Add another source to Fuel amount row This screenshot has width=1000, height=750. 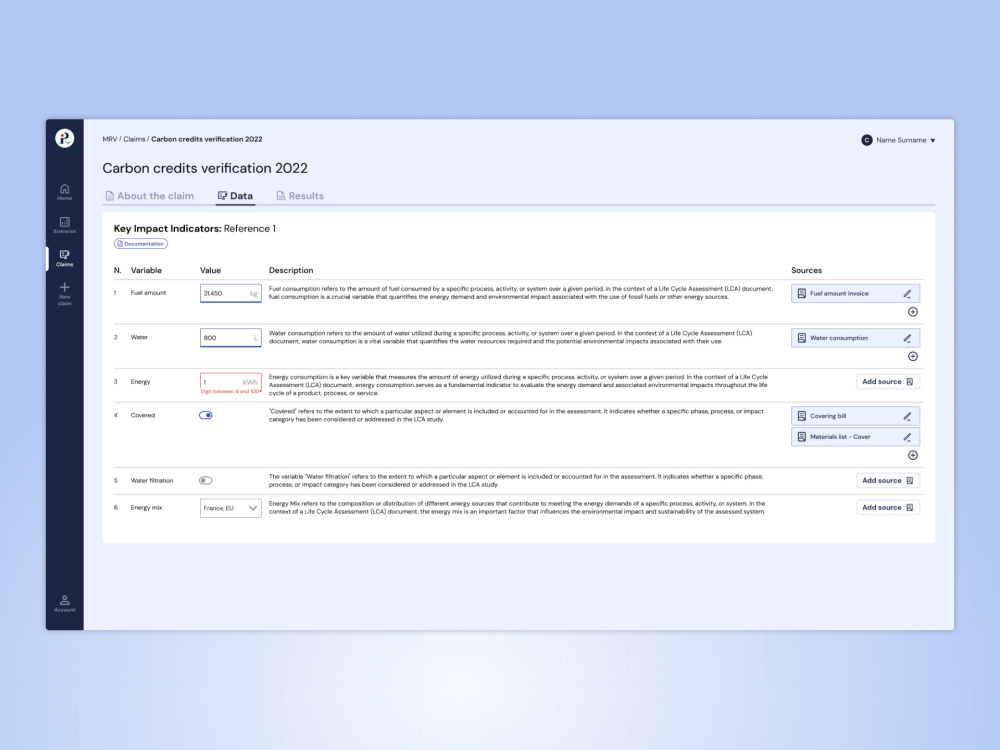[x=913, y=312]
